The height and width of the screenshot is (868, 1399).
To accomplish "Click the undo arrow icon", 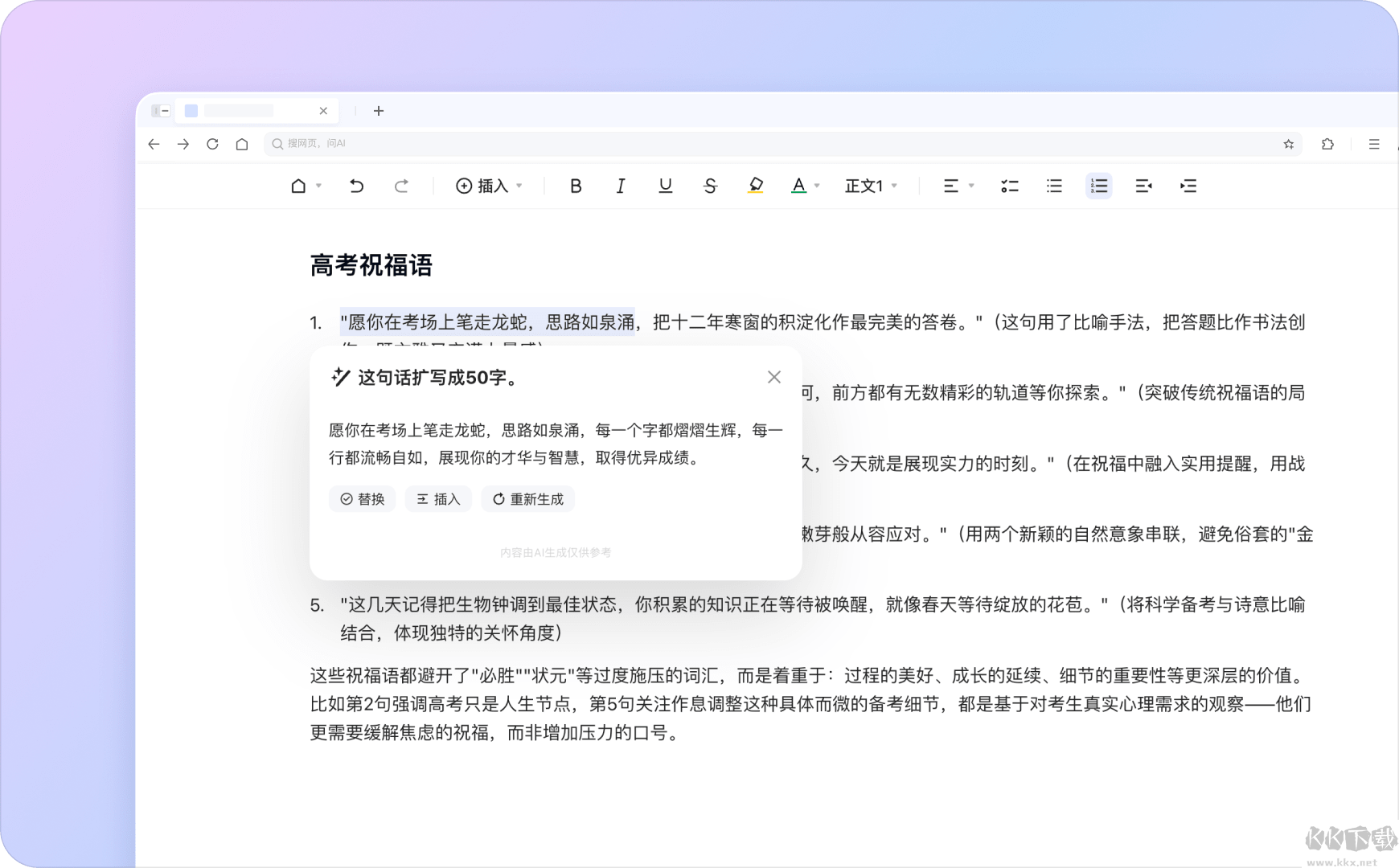I will (356, 186).
